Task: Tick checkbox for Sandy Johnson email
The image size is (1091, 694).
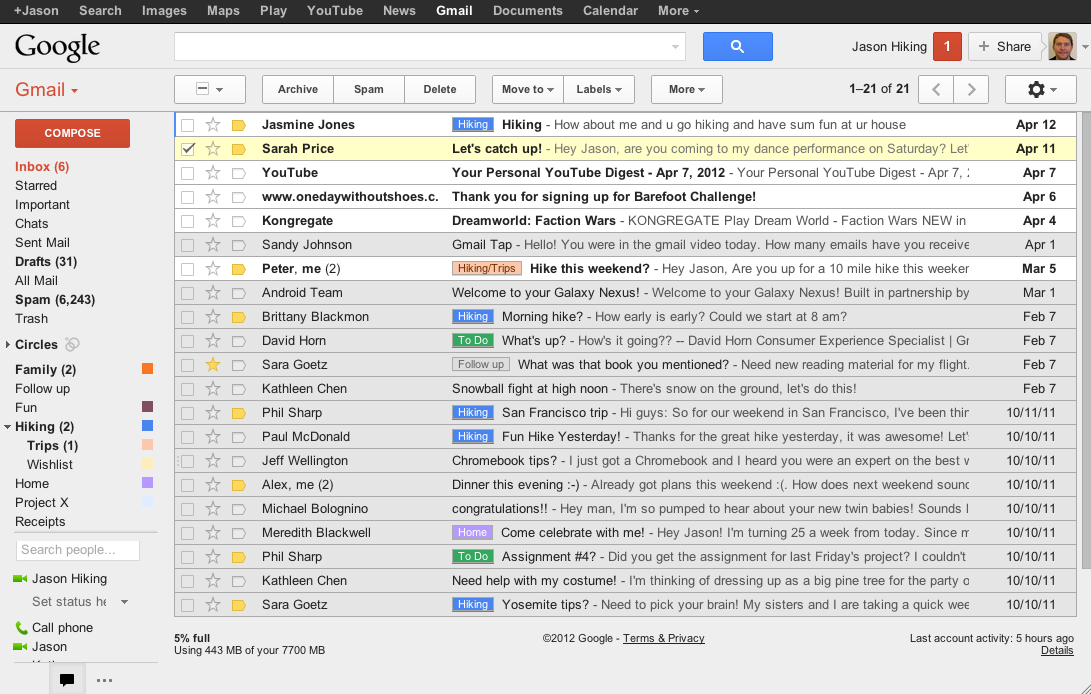Action: pos(188,245)
